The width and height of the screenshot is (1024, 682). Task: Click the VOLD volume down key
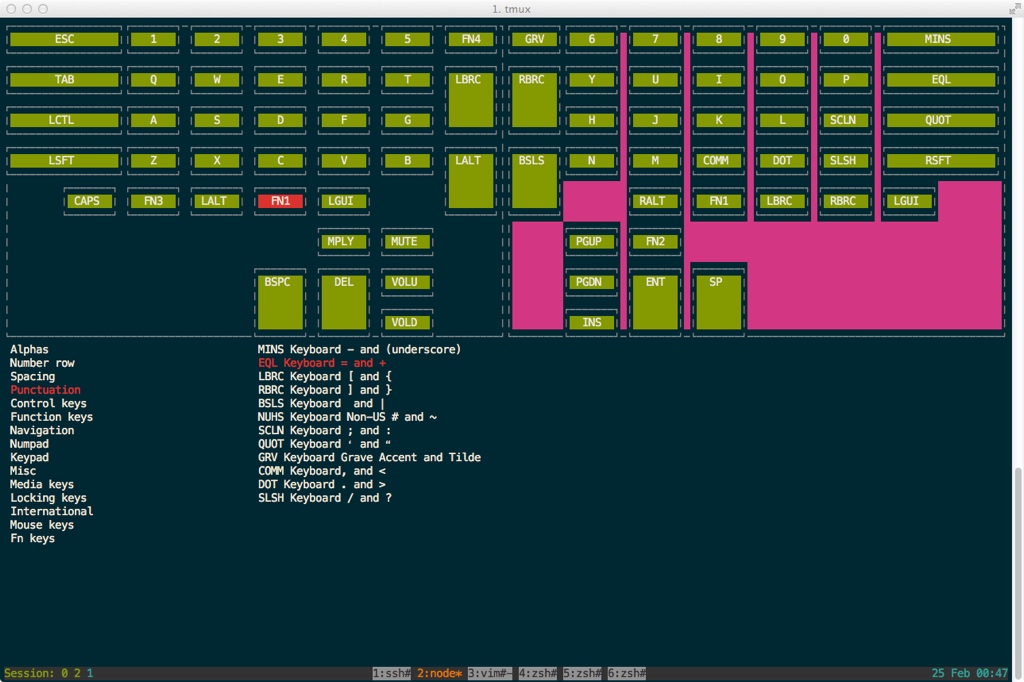coord(406,321)
